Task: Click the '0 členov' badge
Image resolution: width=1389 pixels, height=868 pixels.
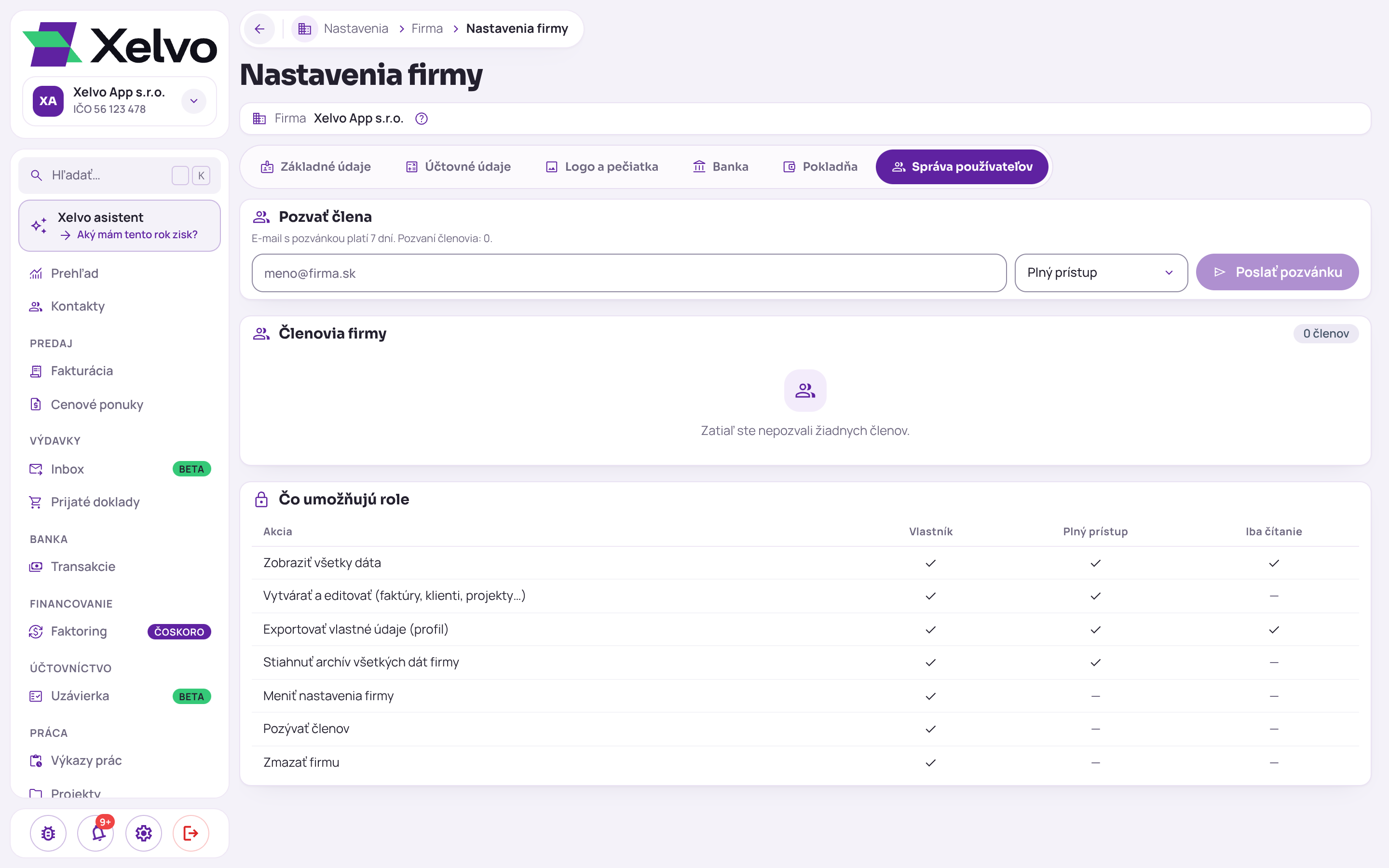Action: tap(1326, 334)
